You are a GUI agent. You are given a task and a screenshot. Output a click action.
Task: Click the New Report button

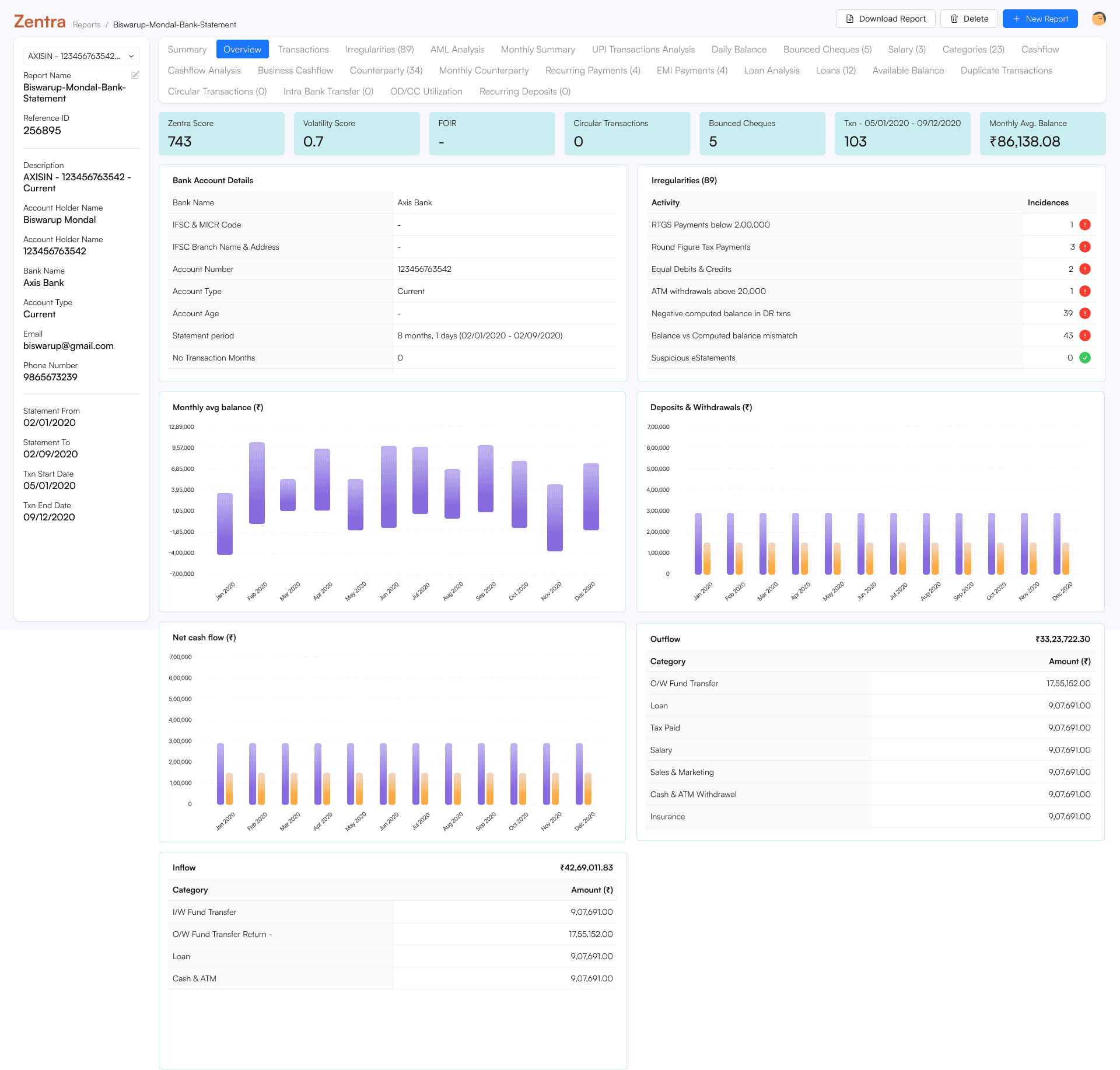[x=1039, y=19]
